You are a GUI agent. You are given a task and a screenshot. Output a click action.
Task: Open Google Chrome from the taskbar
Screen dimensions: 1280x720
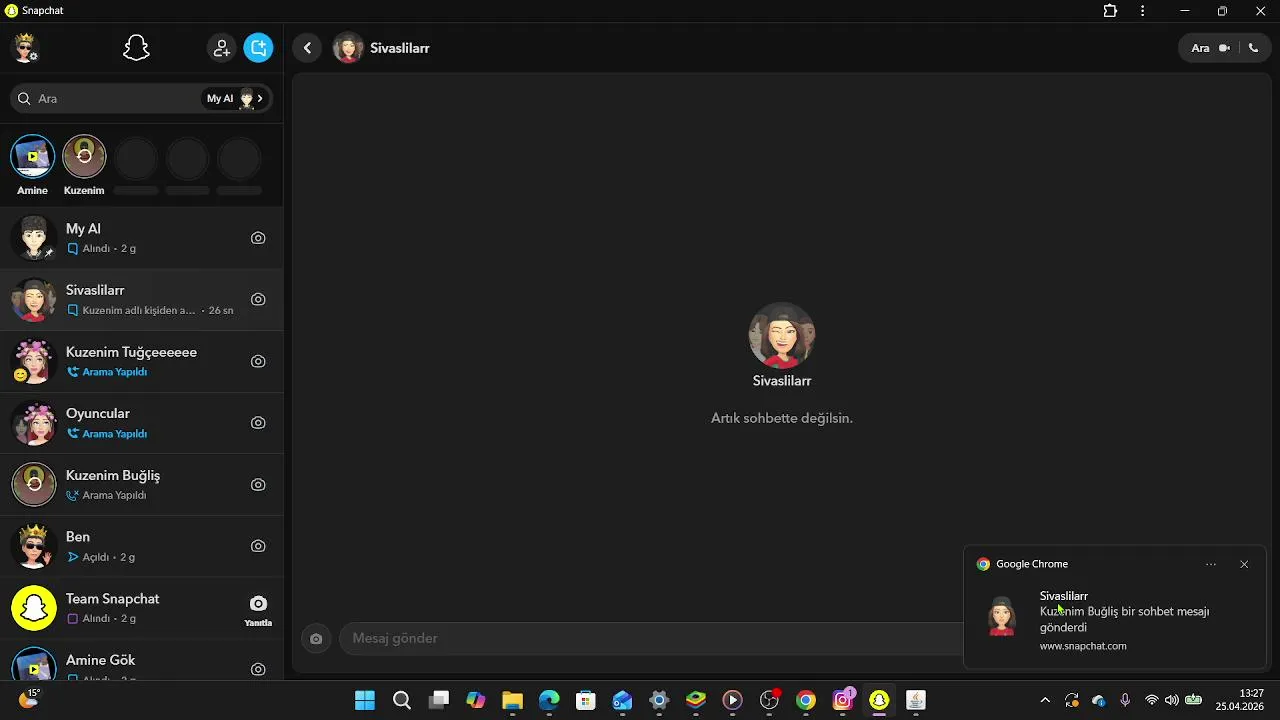click(806, 700)
